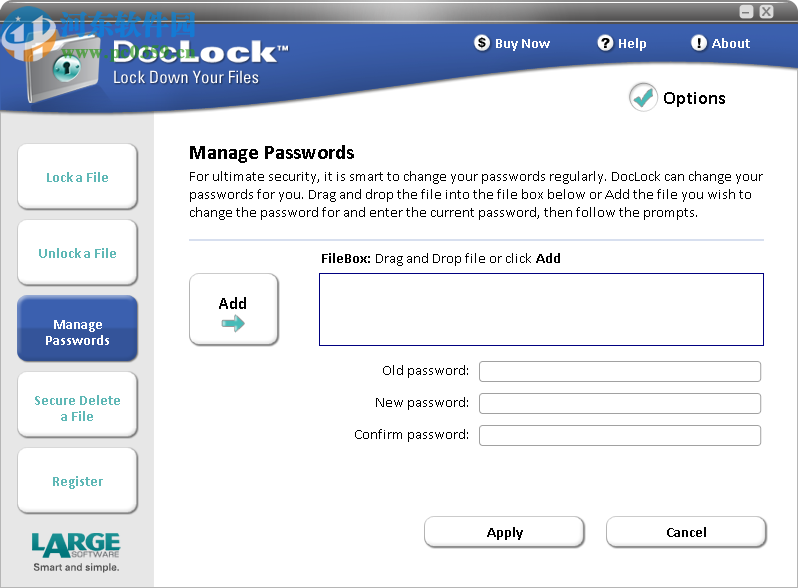This screenshot has width=798, height=588.
Task: Click the teal Add arrow icon
Action: (233, 323)
